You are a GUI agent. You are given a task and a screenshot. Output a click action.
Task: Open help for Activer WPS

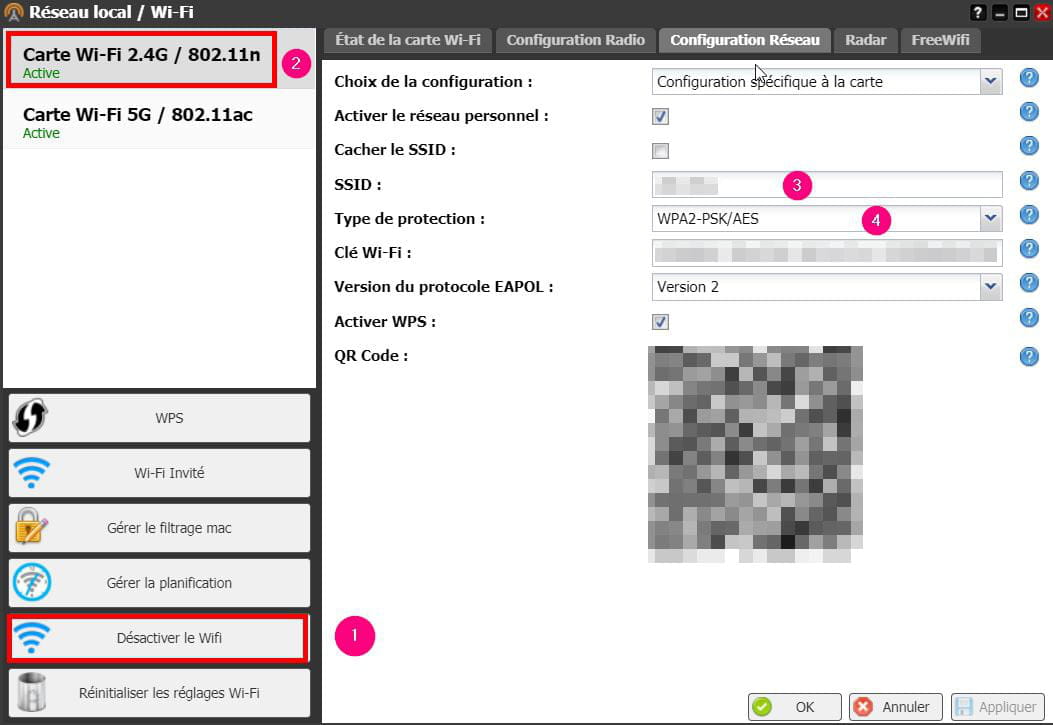(1029, 317)
